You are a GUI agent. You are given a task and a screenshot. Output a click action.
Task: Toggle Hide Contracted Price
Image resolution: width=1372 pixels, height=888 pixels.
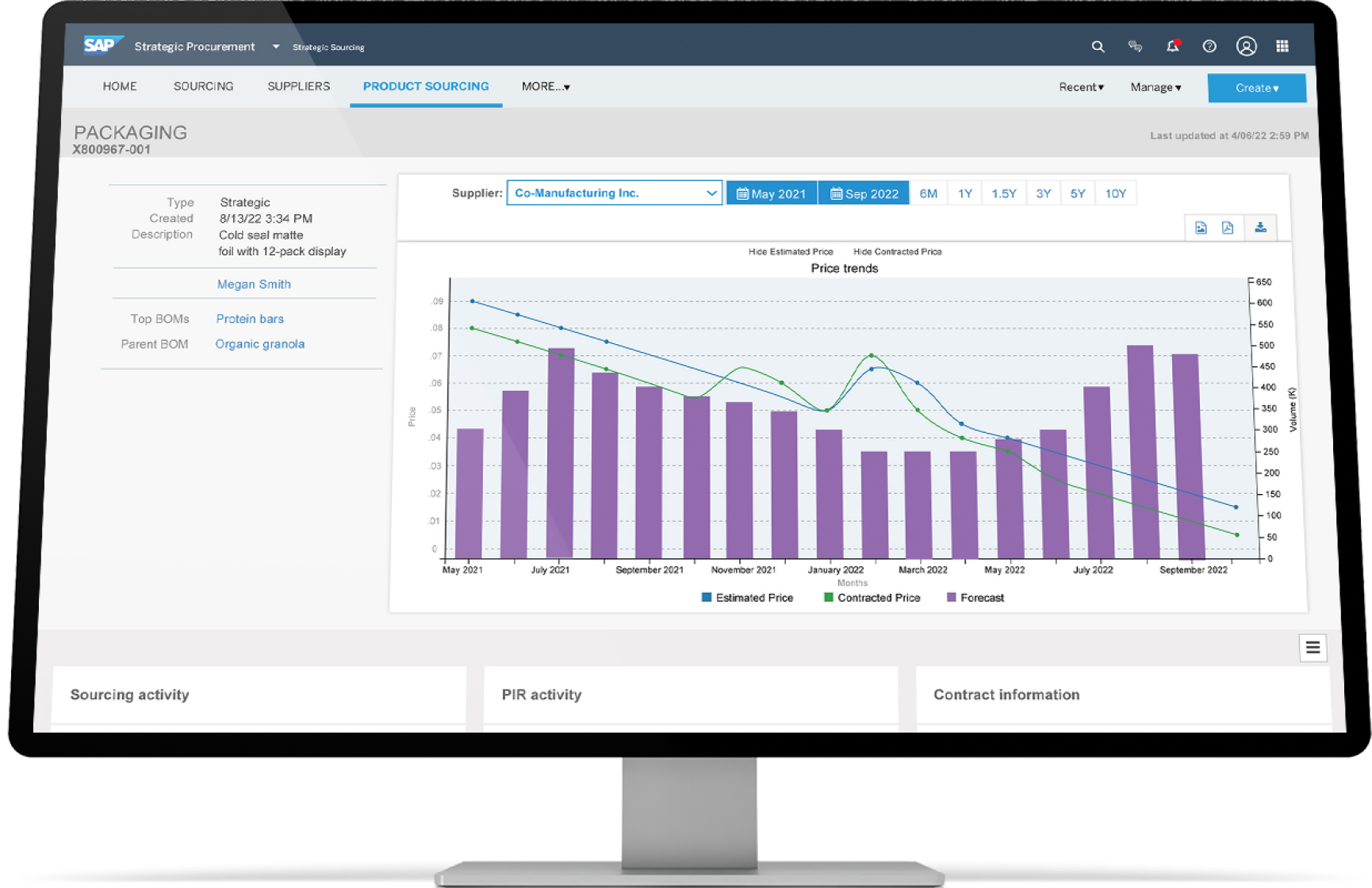click(x=897, y=251)
